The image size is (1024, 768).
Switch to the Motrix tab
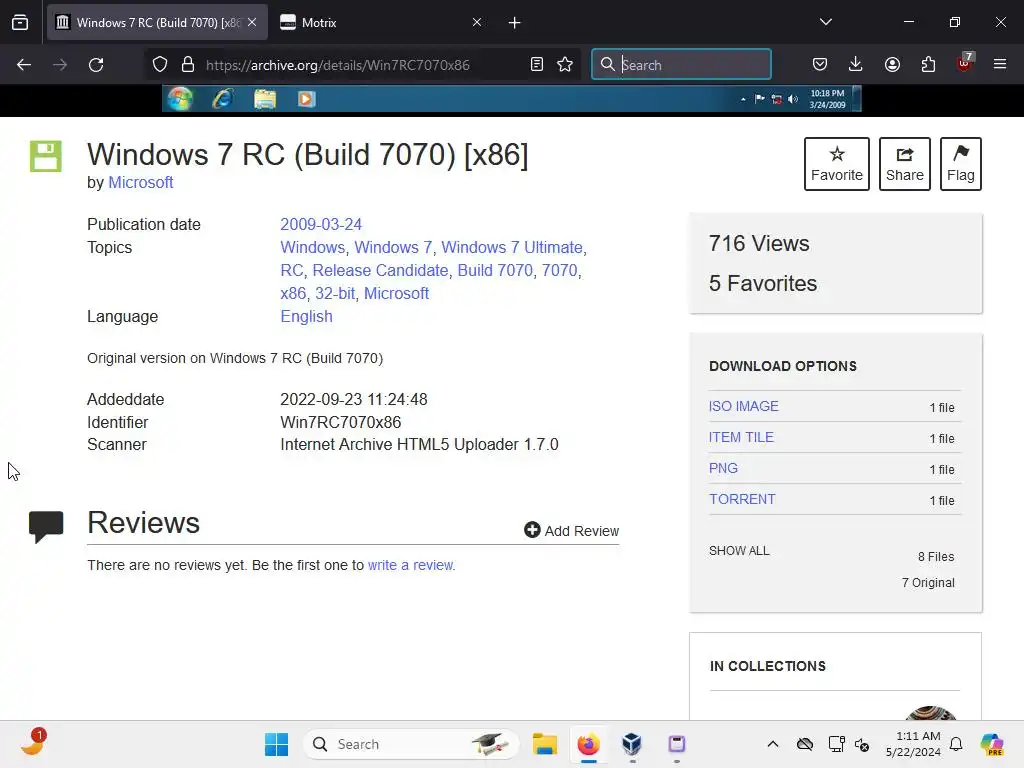pos(381,22)
